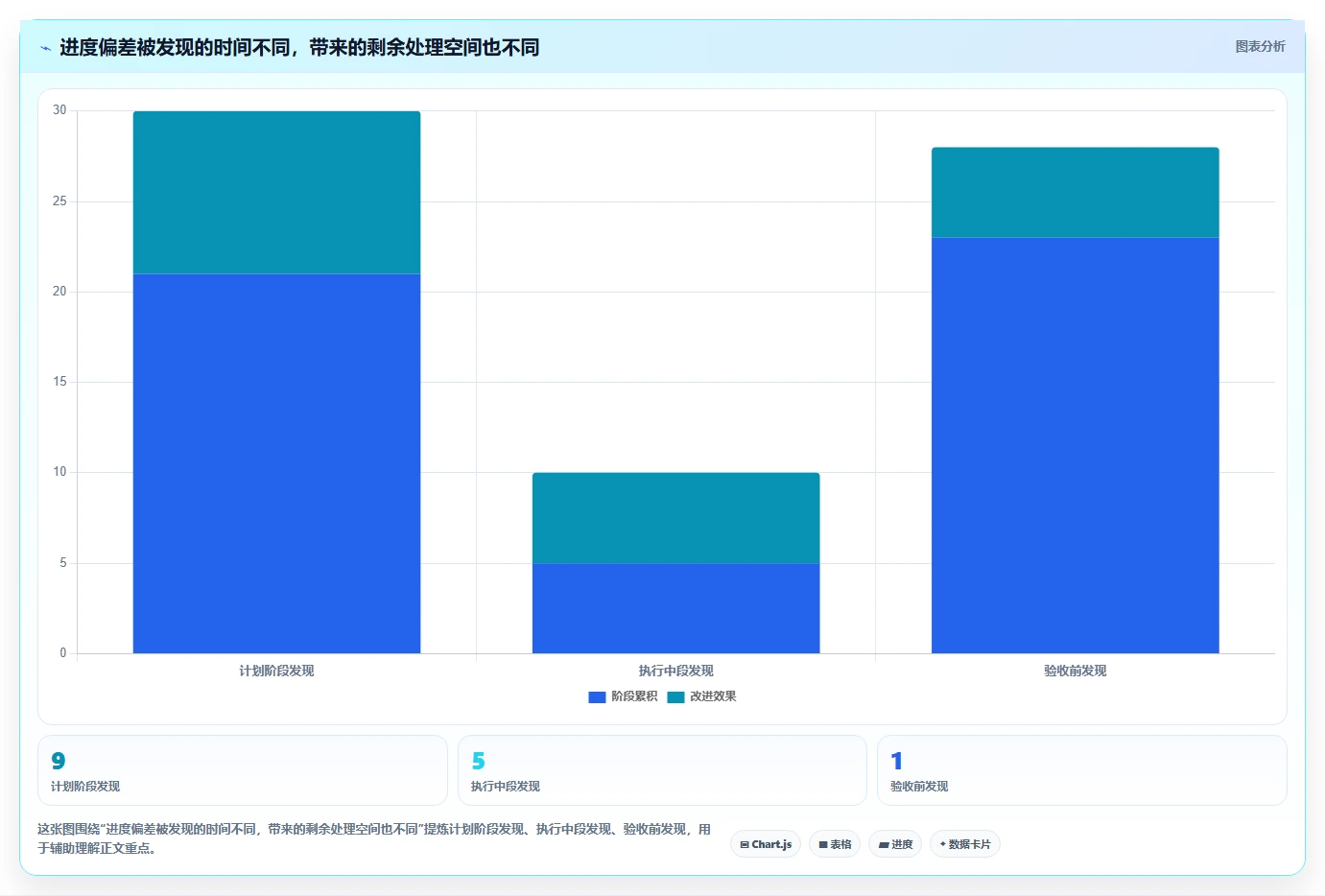Toggle the 改进效果 legend item
Screen dimensions: 1325x896
[701, 696]
